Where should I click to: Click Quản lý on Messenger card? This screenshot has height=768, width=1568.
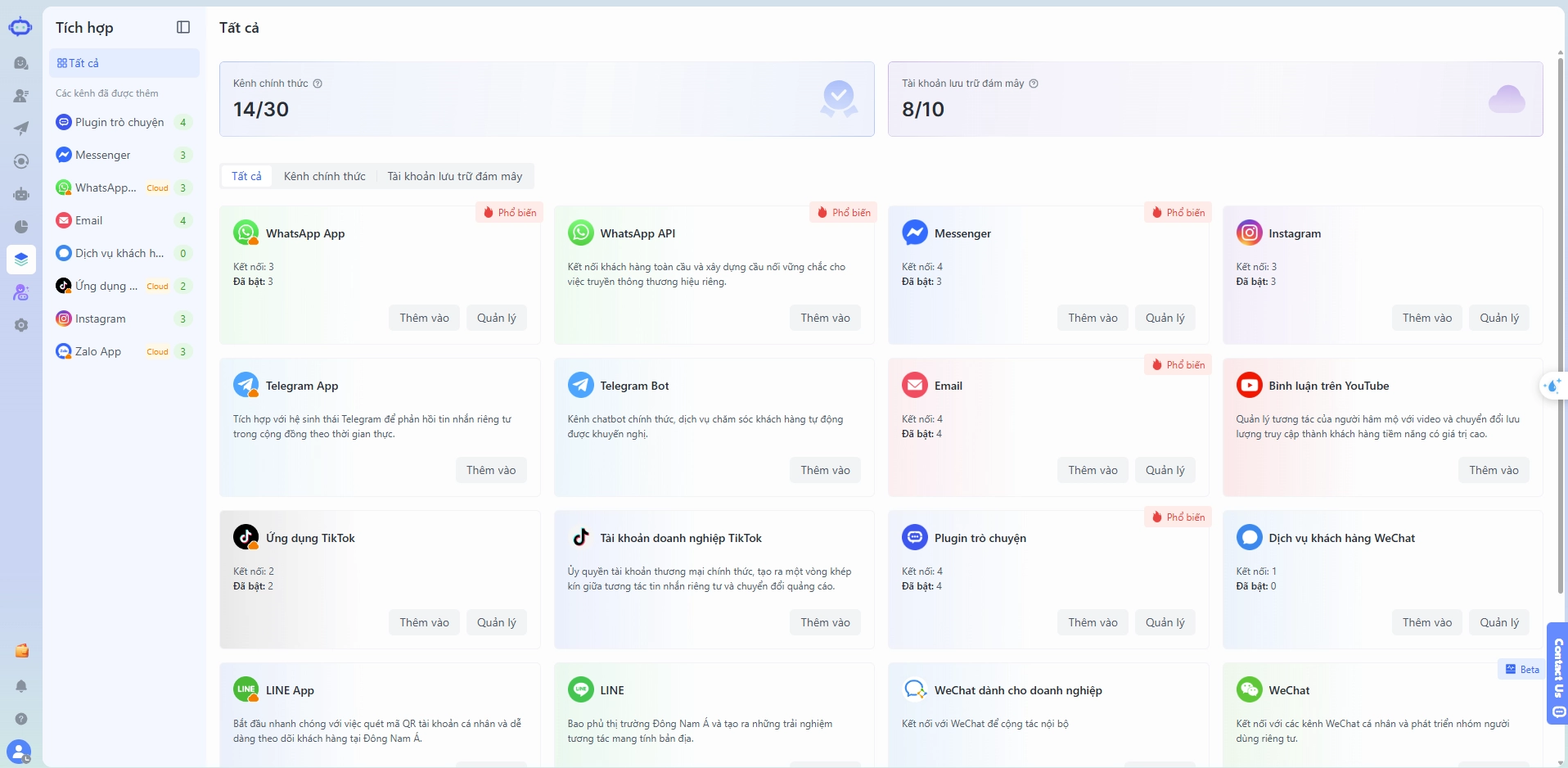(x=1165, y=318)
